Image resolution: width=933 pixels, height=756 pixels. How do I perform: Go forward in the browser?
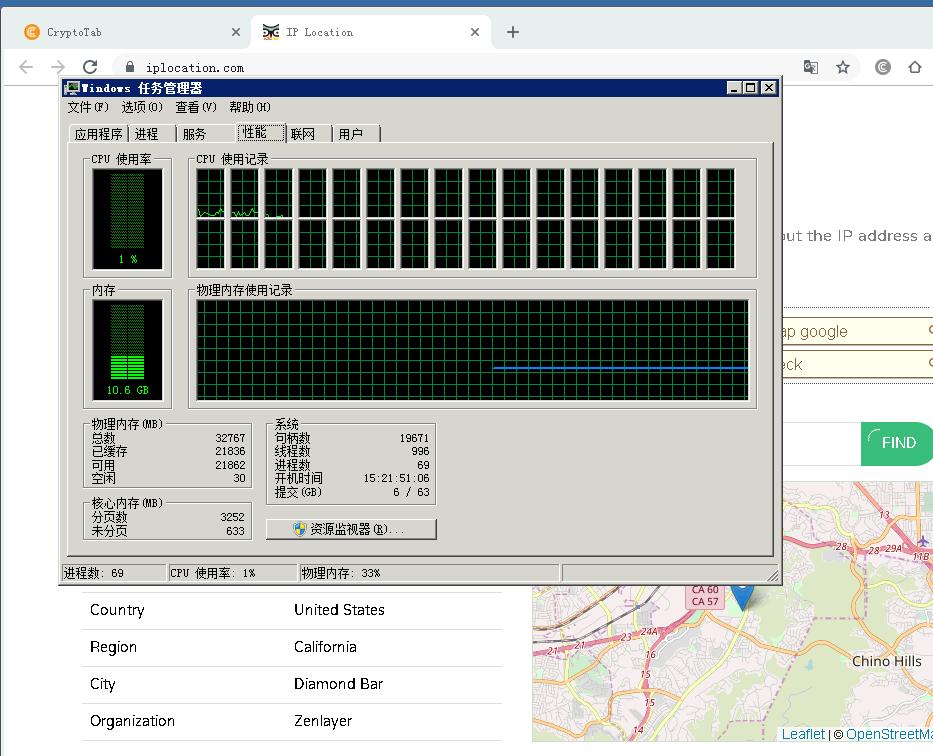coord(58,67)
